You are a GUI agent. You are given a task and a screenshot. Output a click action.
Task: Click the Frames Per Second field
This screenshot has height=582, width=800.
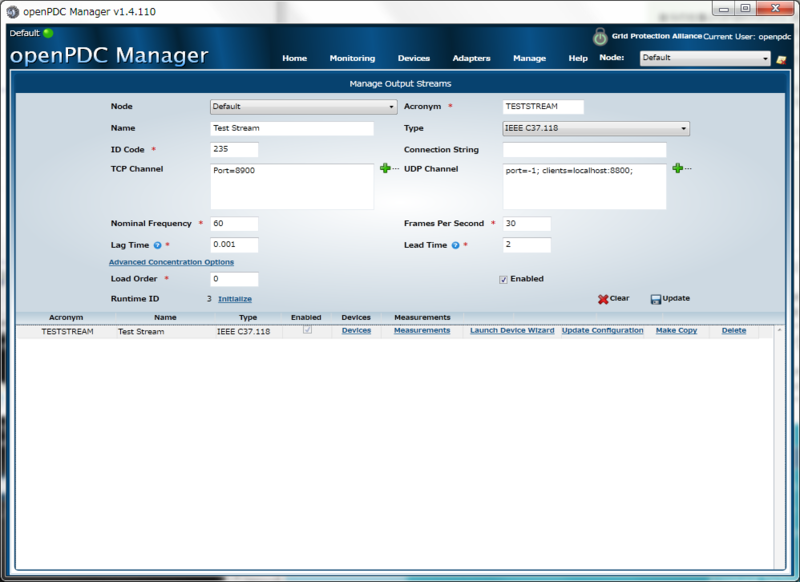pyautogui.click(x=527, y=223)
